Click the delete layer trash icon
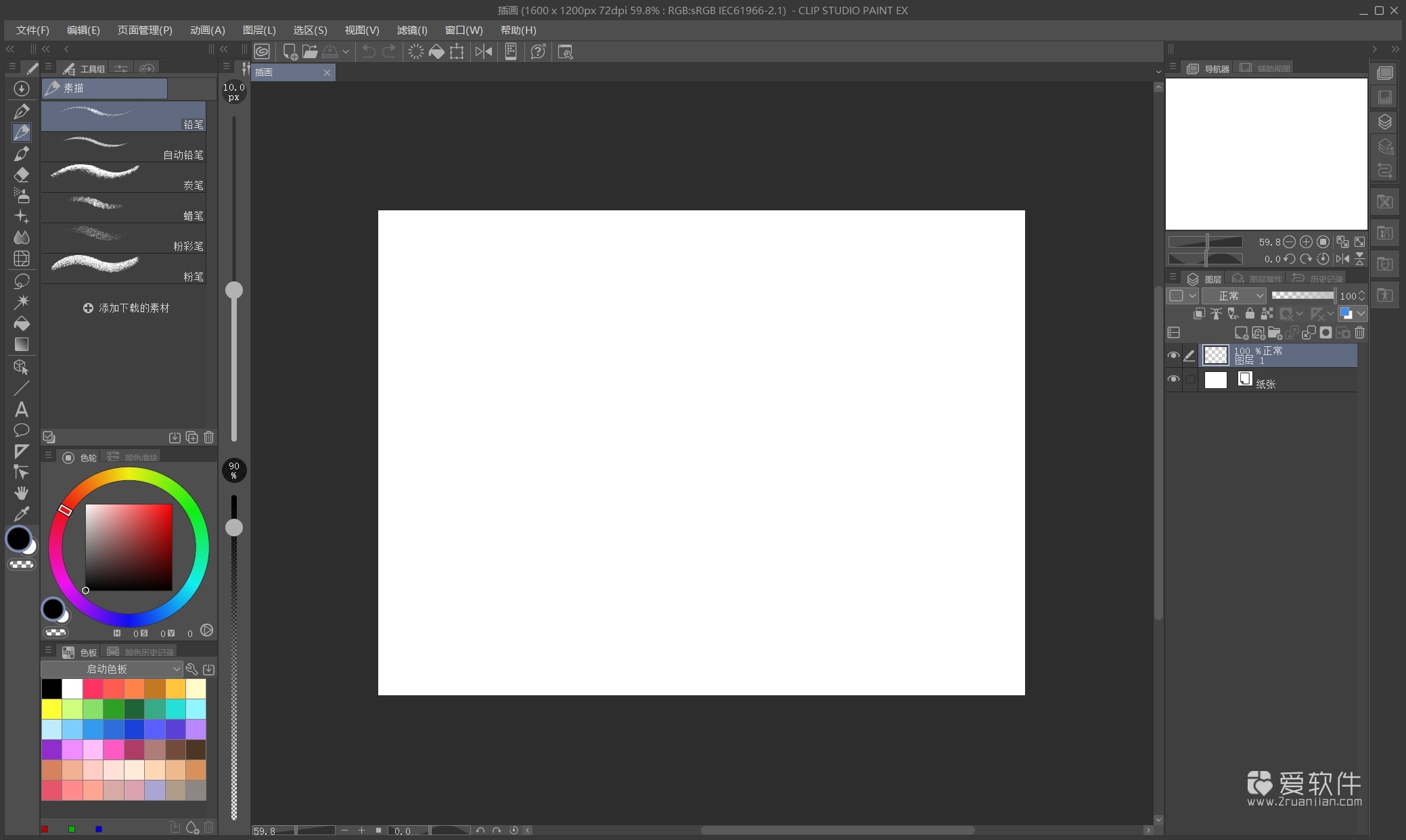1406x840 pixels. click(1360, 333)
